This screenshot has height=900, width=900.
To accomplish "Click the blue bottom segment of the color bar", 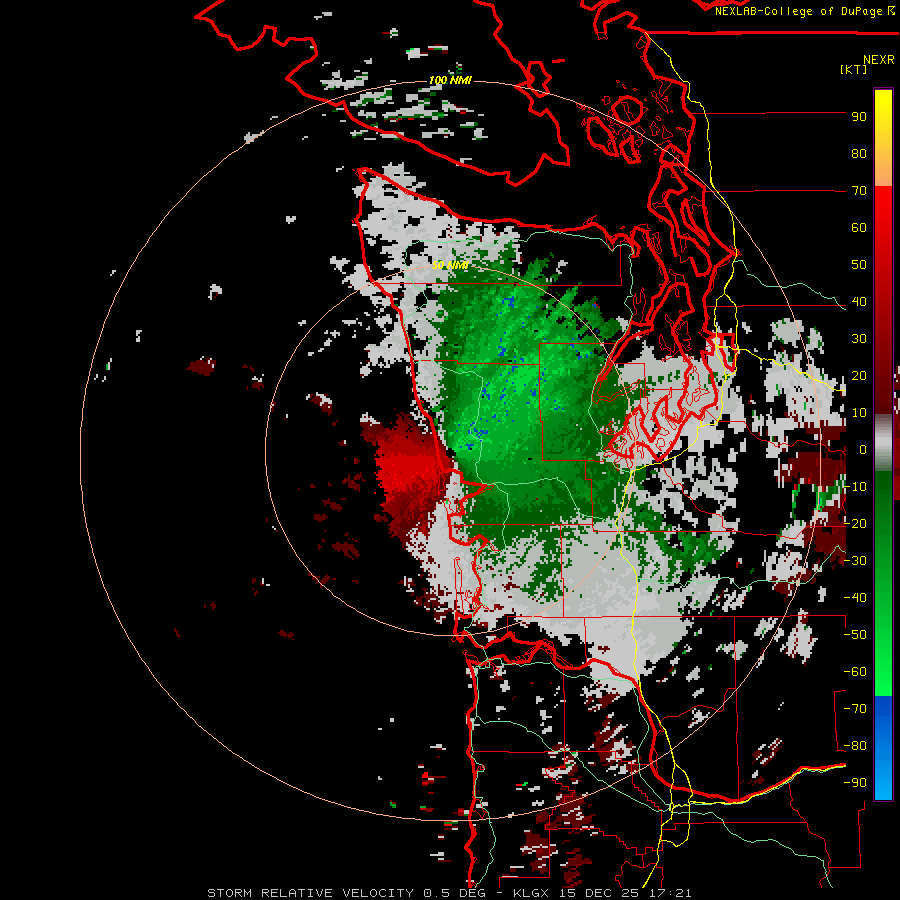I will coord(883,748).
